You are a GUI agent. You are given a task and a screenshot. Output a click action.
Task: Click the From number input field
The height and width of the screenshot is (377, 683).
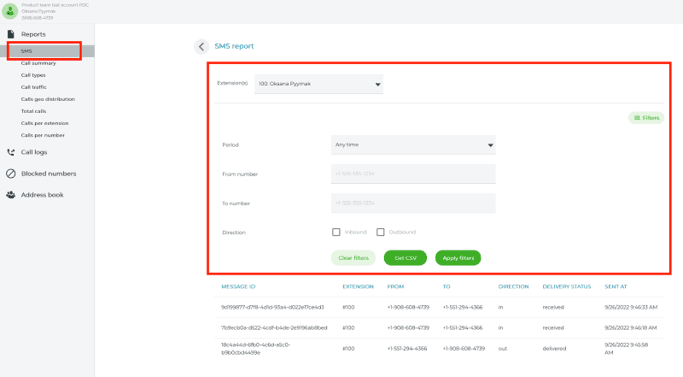point(413,174)
